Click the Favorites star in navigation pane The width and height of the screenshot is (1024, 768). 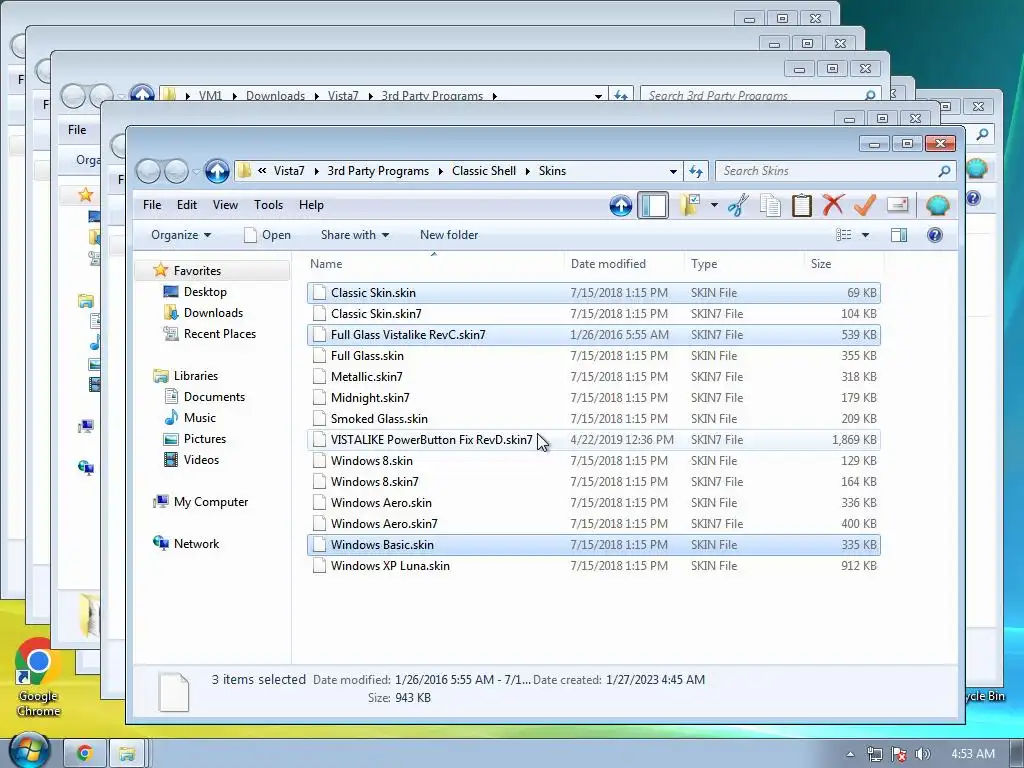(160, 270)
